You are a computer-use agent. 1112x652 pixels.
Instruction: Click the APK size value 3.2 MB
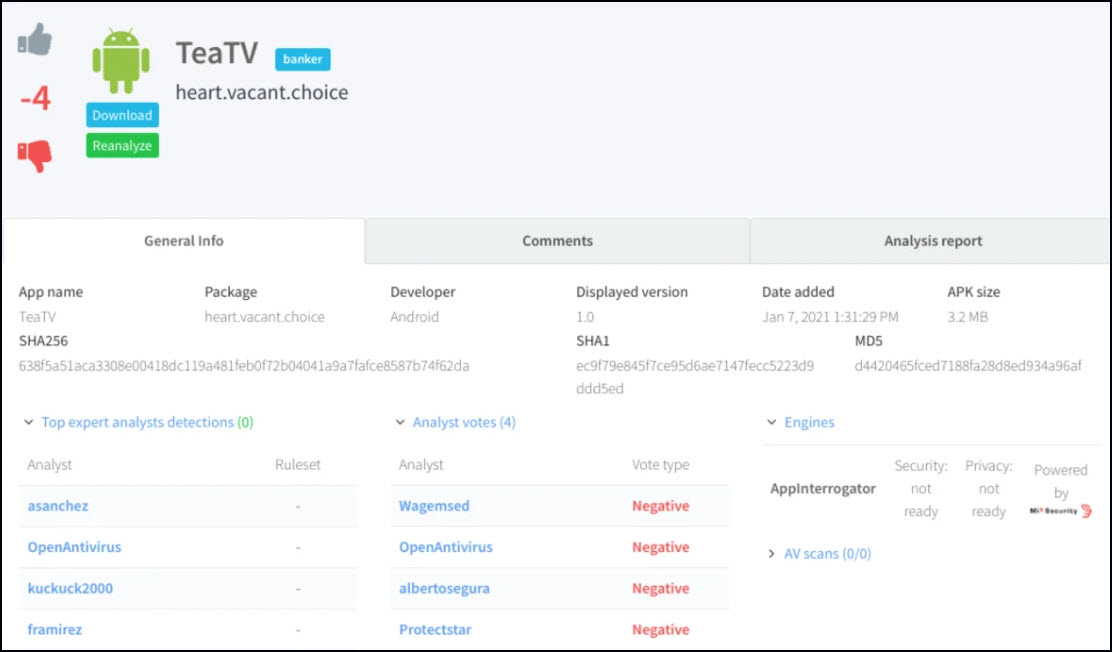[967, 317]
